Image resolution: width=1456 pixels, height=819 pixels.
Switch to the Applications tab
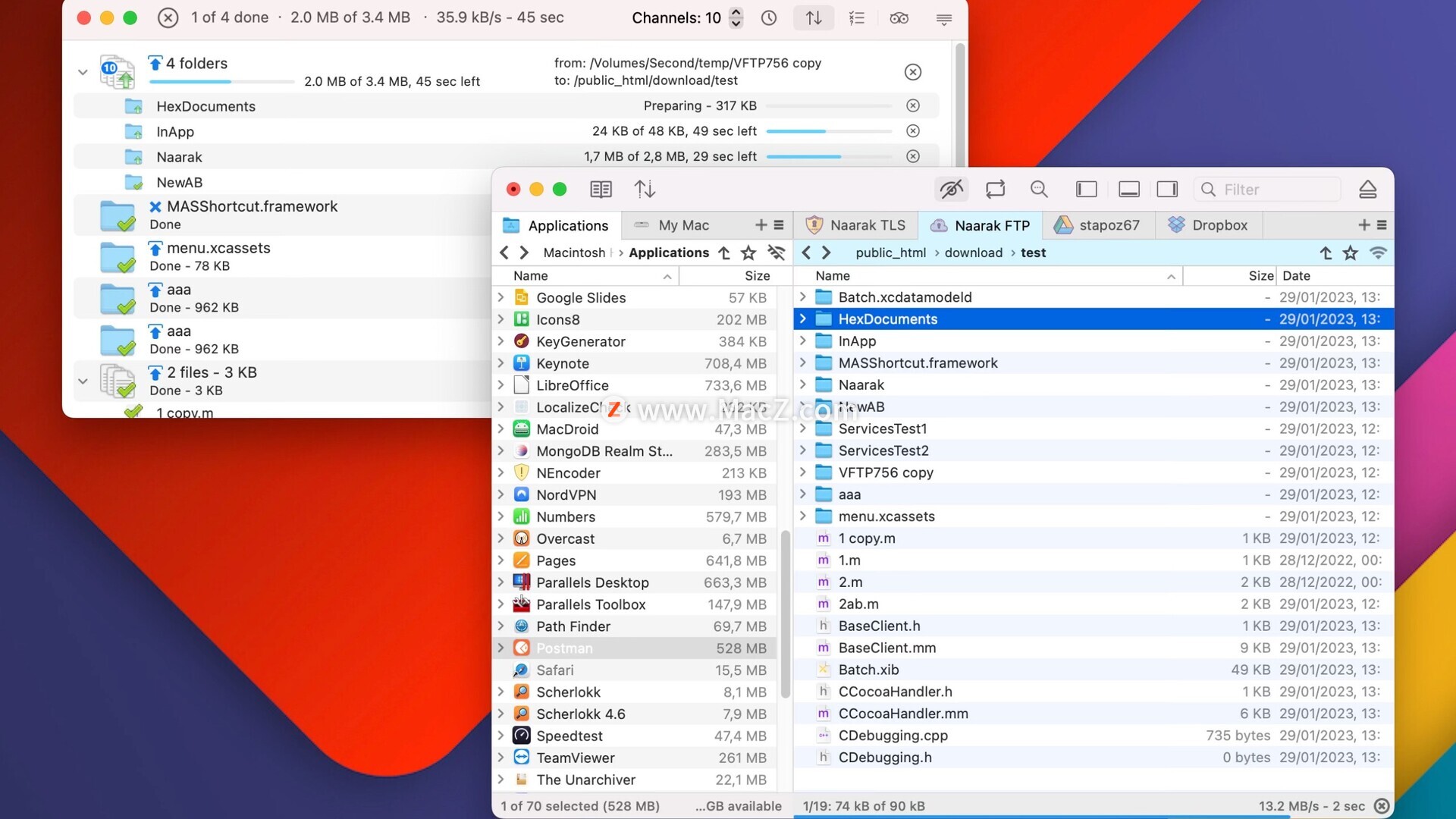click(x=557, y=225)
